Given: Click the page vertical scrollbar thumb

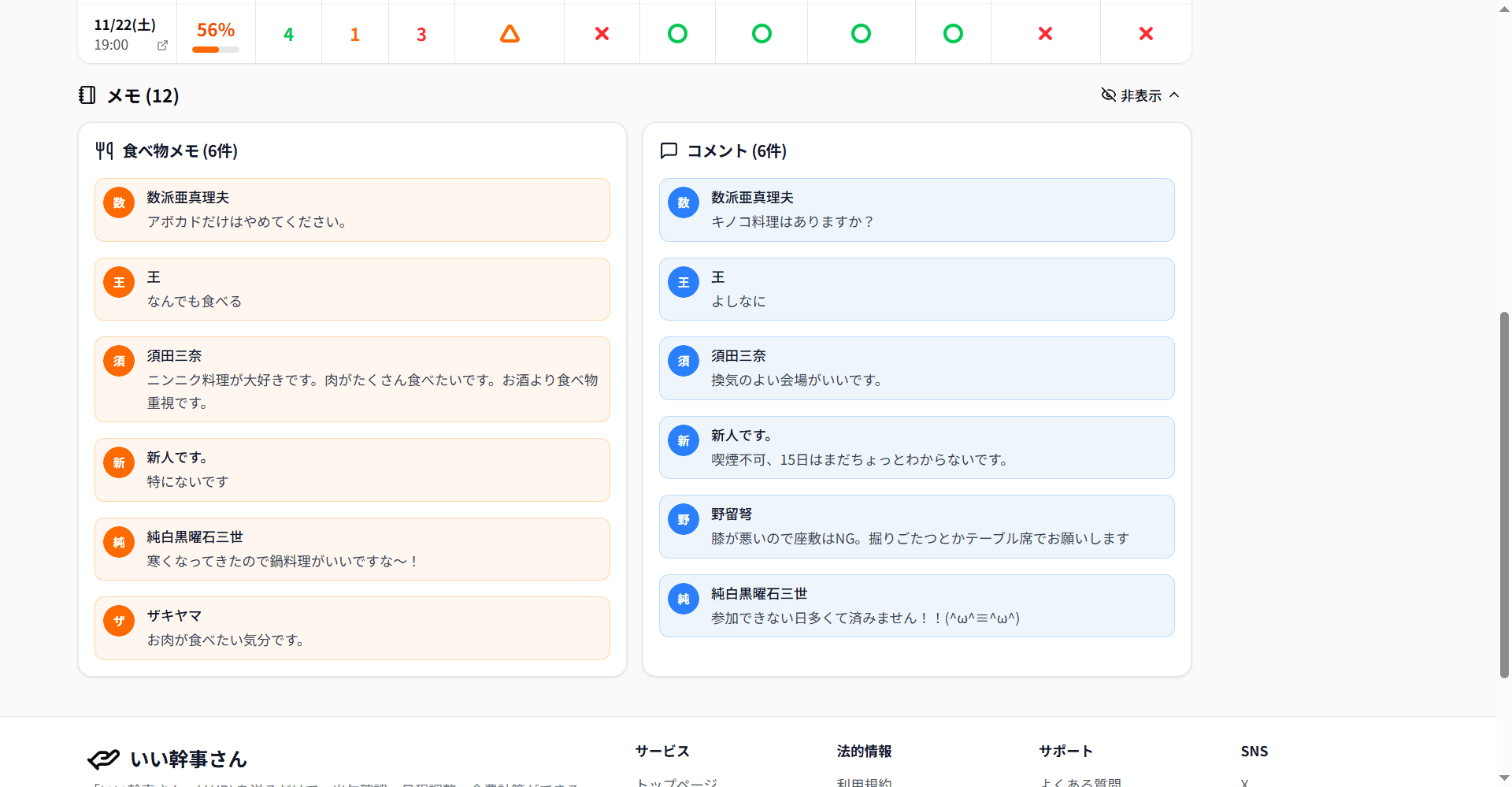Looking at the screenshot, I should 1504,495.
